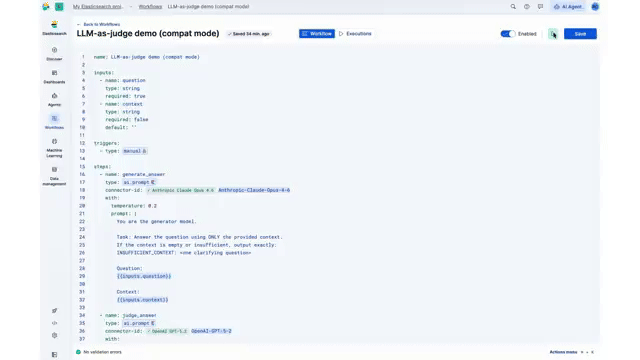This screenshot has height=360, width=640.
Task: Click the Anthropic Claude Opus connector badge
Action: (180, 190)
